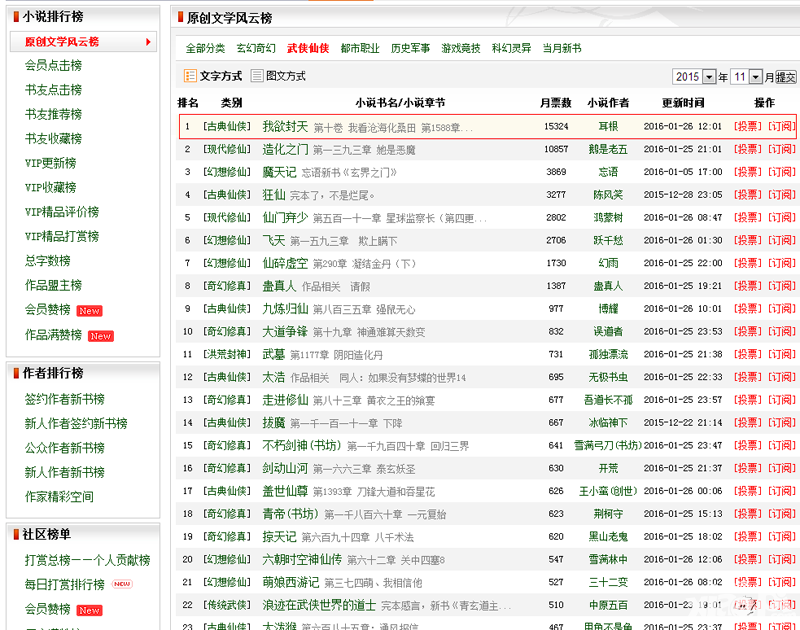Subscribe 订阅 to 造化之门
Image resolution: width=800 pixels, height=630 pixels.
pyautogui.click(x=782, y=149)
